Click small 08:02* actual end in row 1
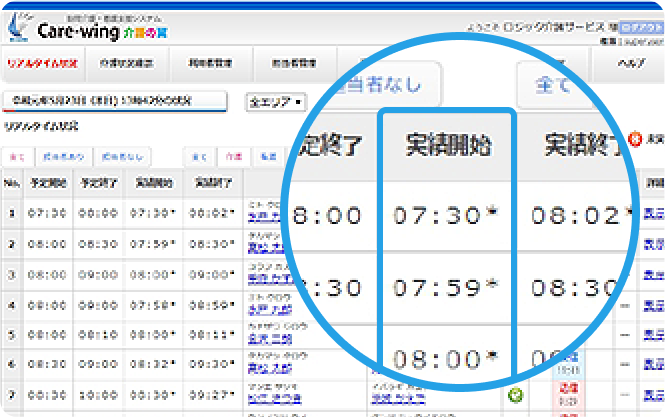Viewport: 666px width, 418px height. coord(212,213)
